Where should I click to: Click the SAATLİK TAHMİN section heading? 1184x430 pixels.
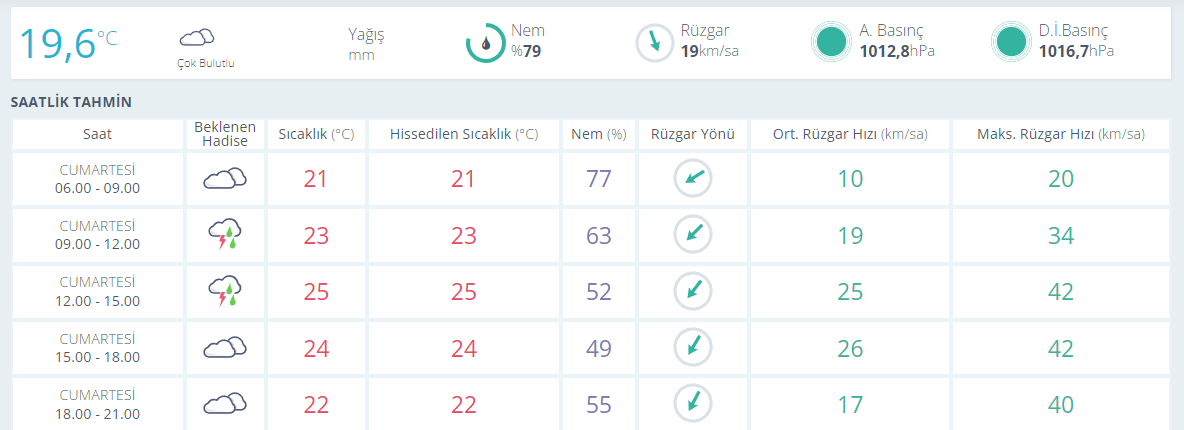coord(71,102)
